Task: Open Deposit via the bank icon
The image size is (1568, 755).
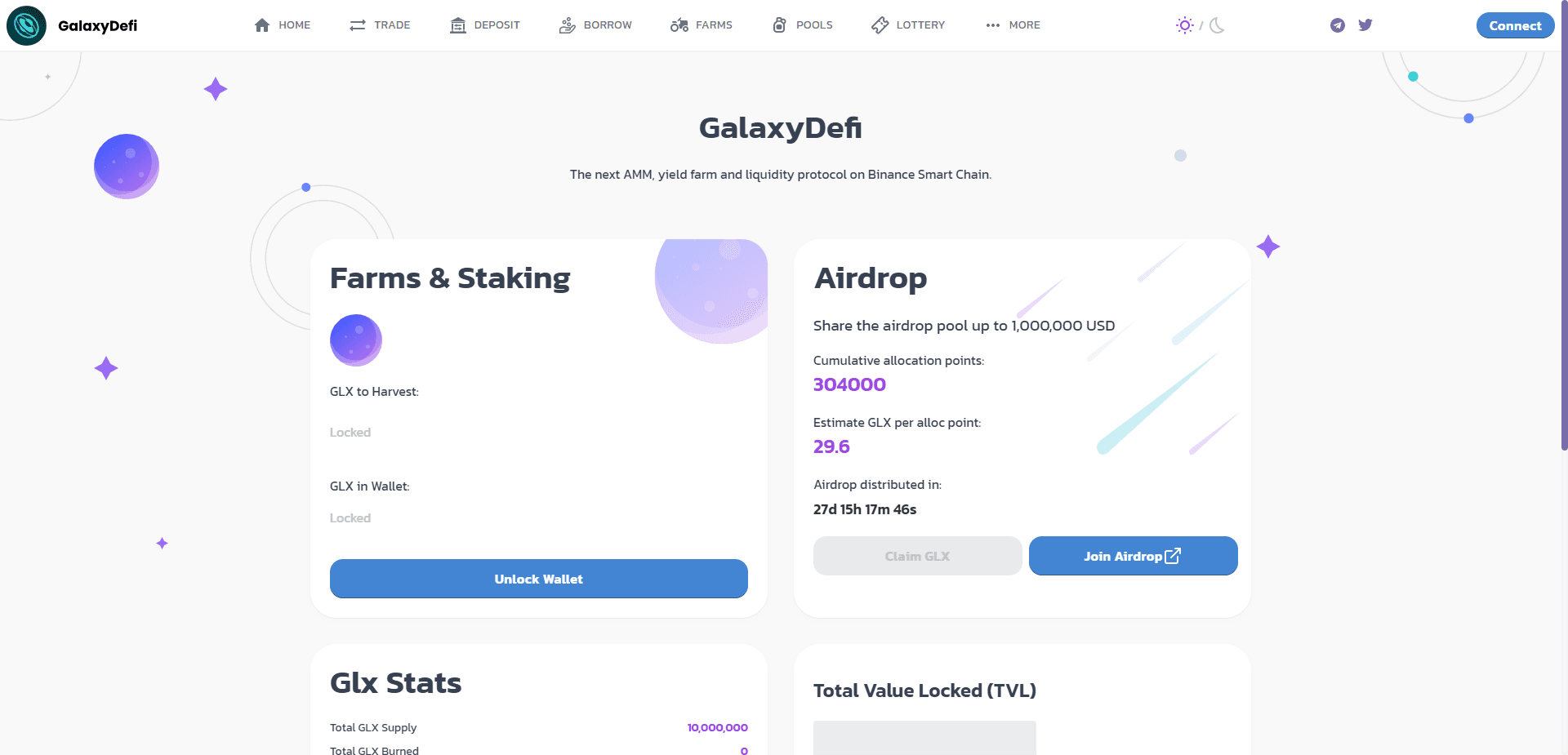Action: tap(457, 25)
